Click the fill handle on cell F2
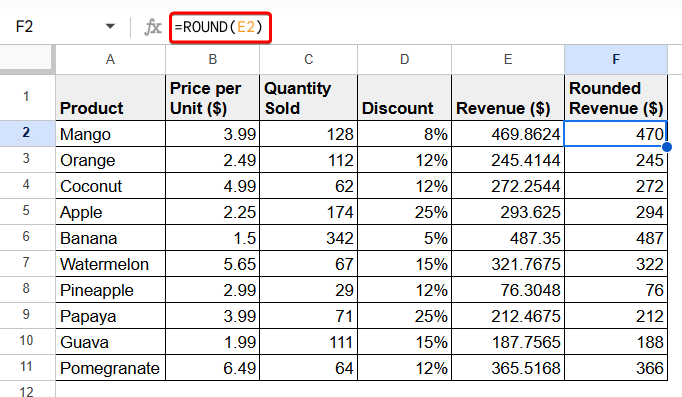 pos(667,147)
